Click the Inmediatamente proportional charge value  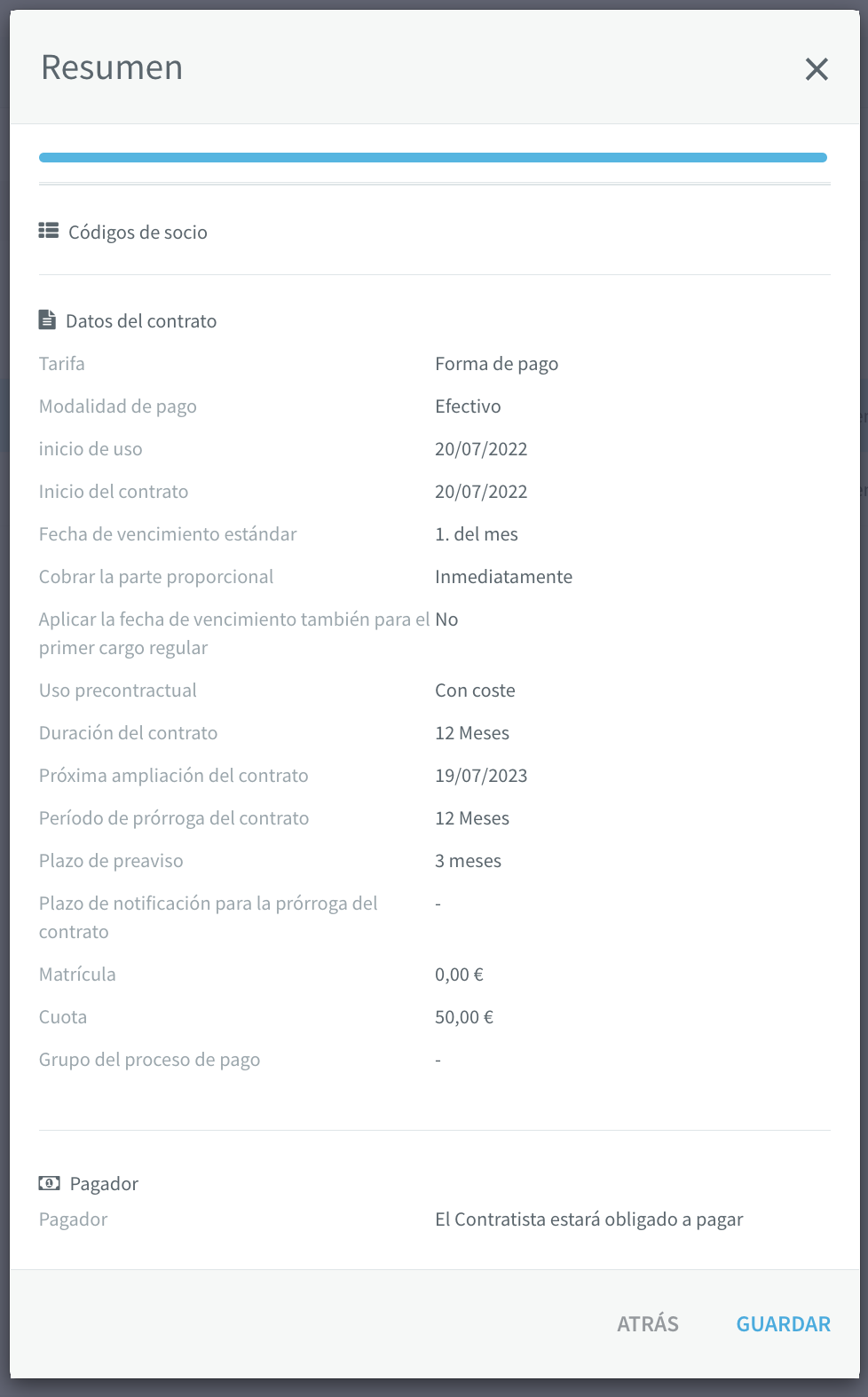pos(503,576)
